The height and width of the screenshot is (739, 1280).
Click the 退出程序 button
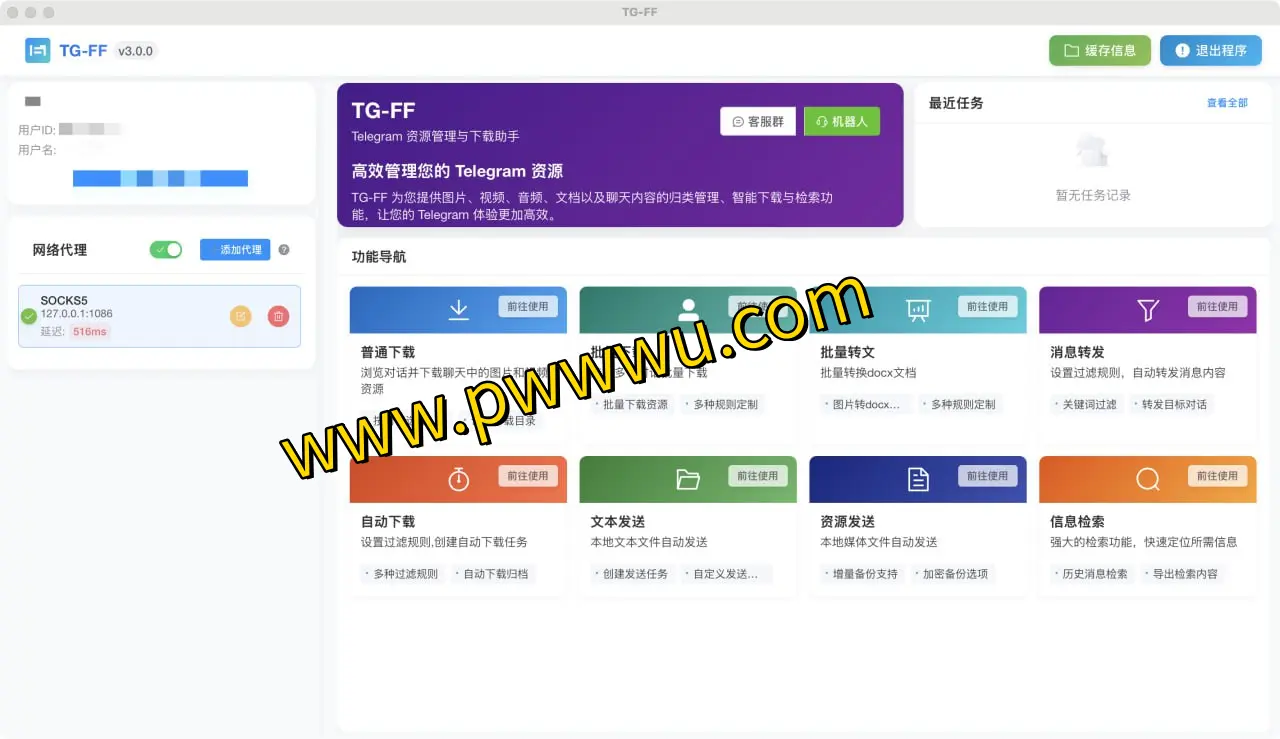1210,51
